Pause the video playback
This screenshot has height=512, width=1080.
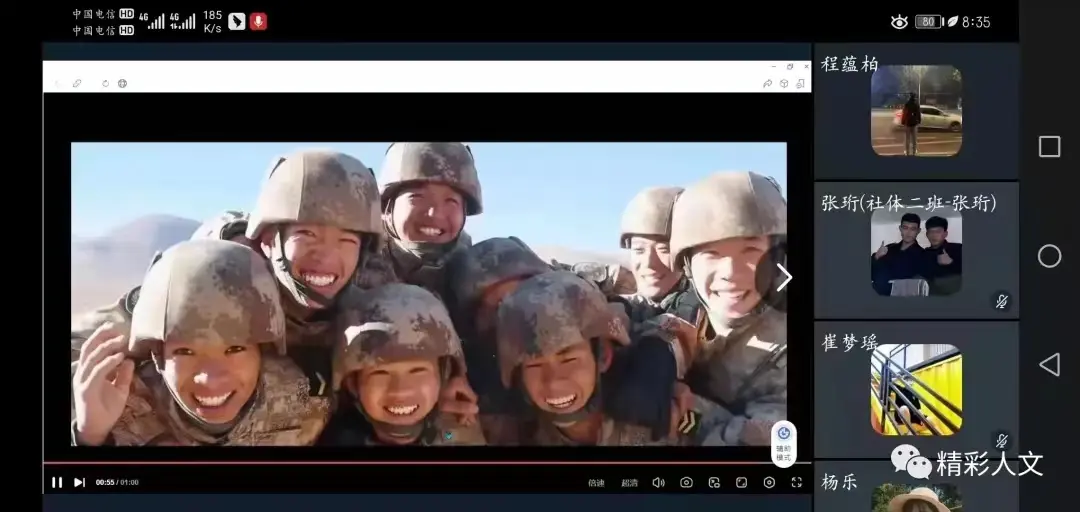57,482
